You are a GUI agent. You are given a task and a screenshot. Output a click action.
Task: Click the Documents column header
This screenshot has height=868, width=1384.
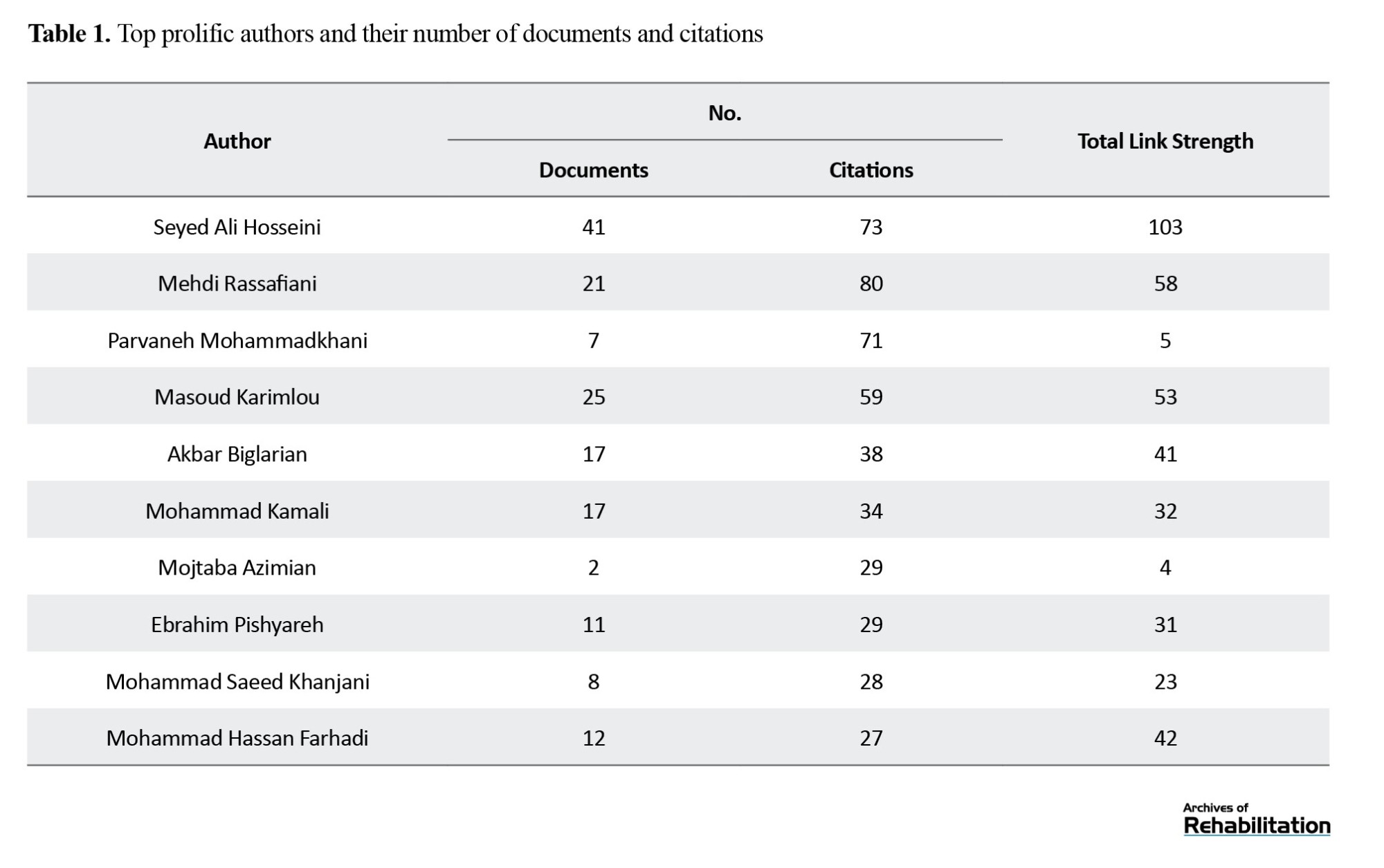(x=594, y=170)
